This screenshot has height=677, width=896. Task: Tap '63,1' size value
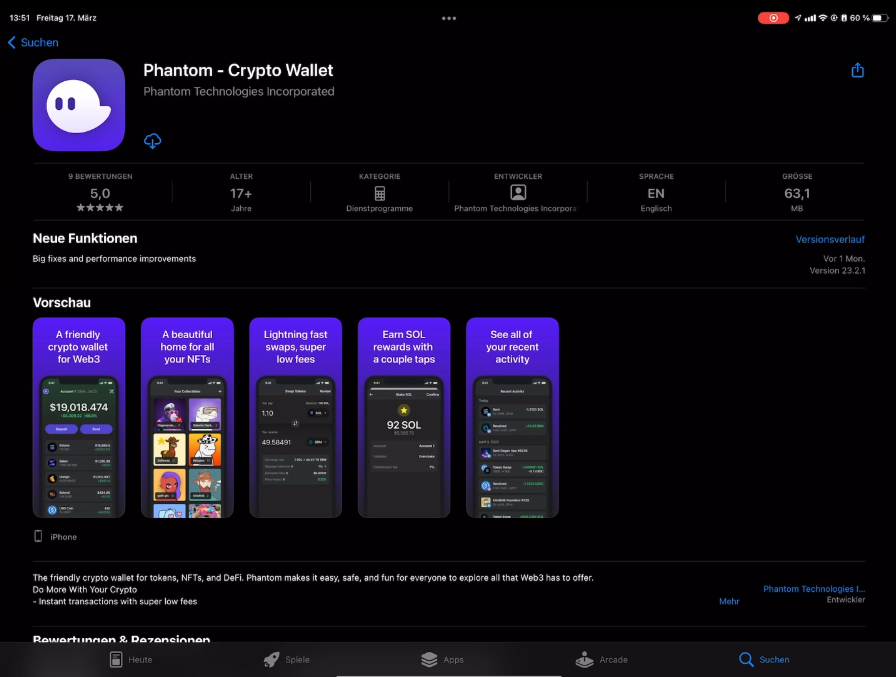[797, 194]
